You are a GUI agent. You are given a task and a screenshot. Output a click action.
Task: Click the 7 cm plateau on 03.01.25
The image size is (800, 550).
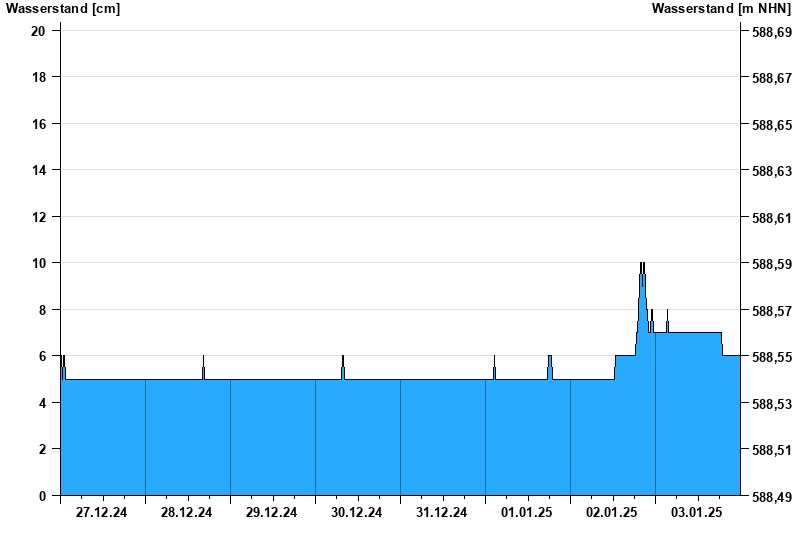(x=694, y=333)
